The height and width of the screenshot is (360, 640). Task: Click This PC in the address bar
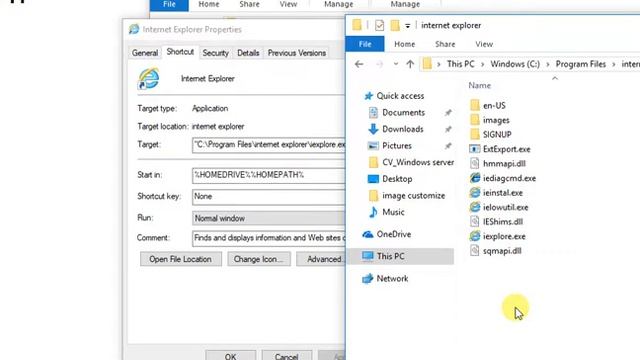pos(460,64)
